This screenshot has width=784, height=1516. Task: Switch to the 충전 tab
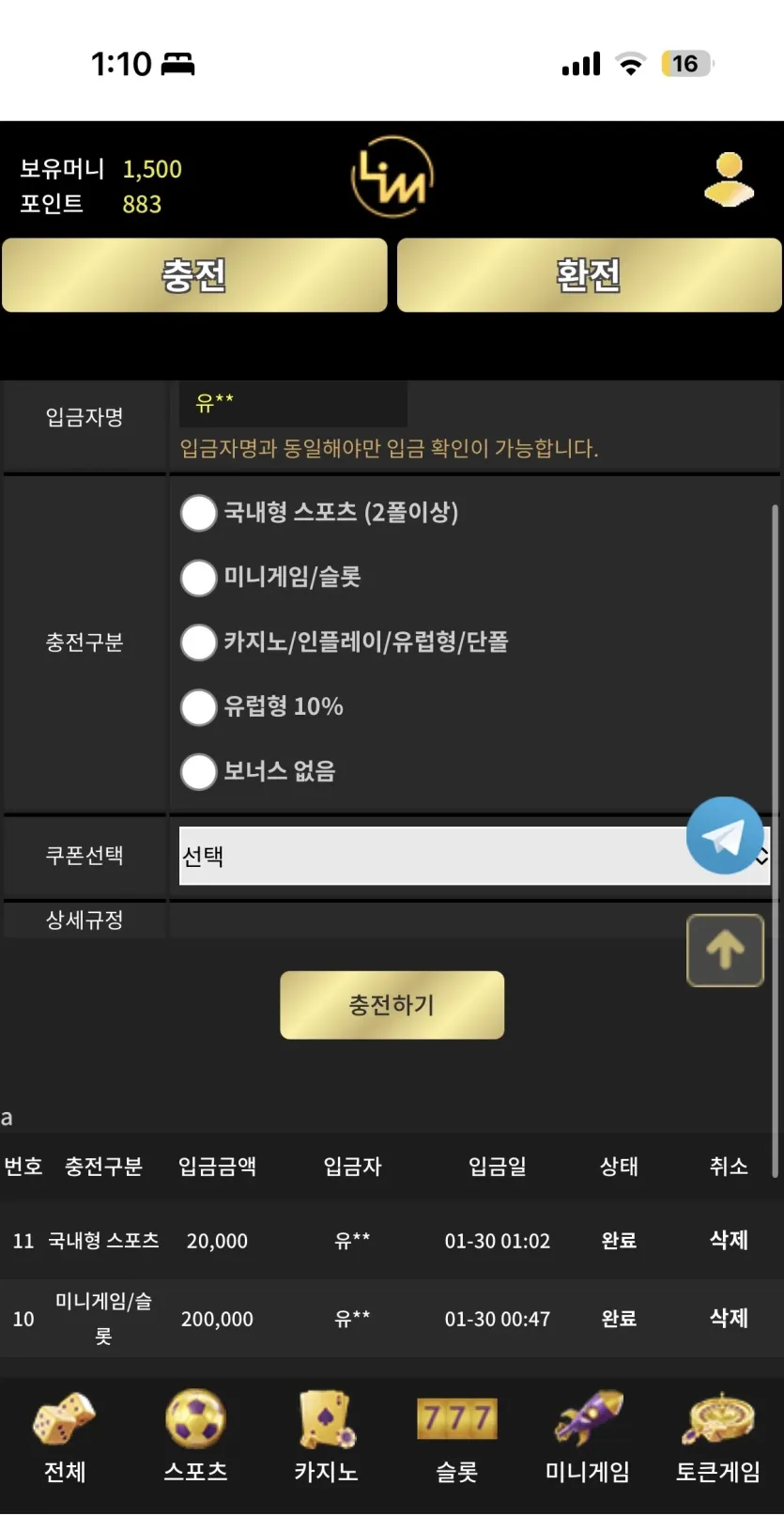pos(194,275)
